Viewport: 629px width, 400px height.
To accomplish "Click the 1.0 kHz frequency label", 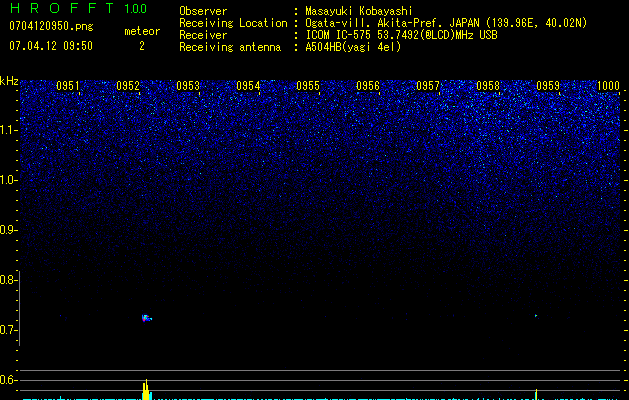I will pyautogui.click(x=9, y=180).
